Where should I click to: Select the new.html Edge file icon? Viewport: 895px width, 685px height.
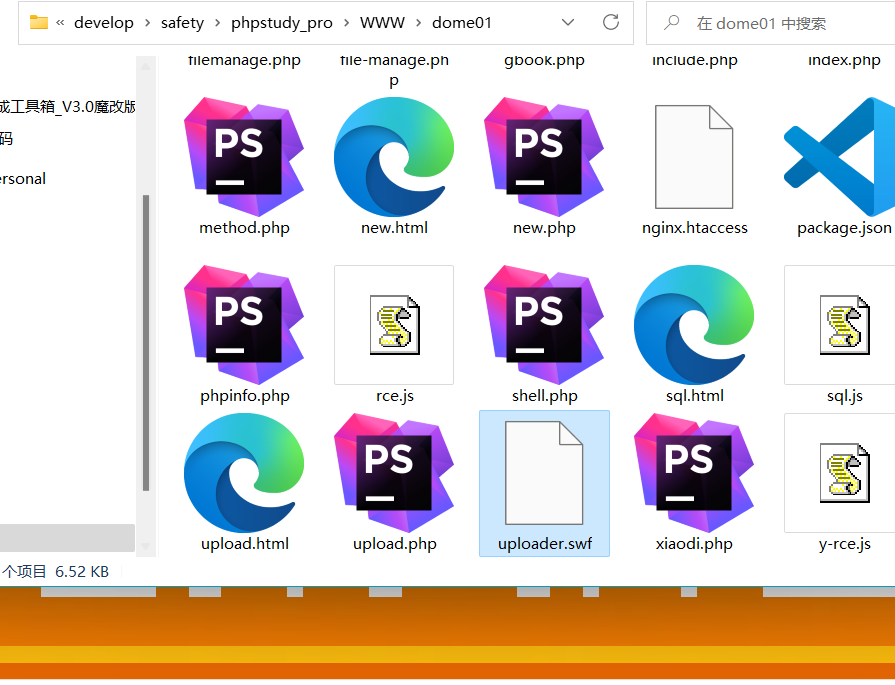[x=394, y=157]
